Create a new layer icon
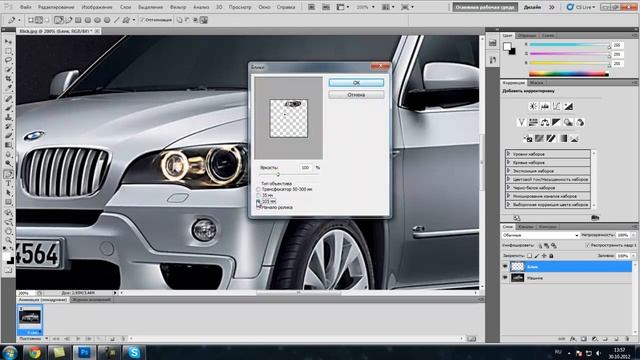 (616, 339)
